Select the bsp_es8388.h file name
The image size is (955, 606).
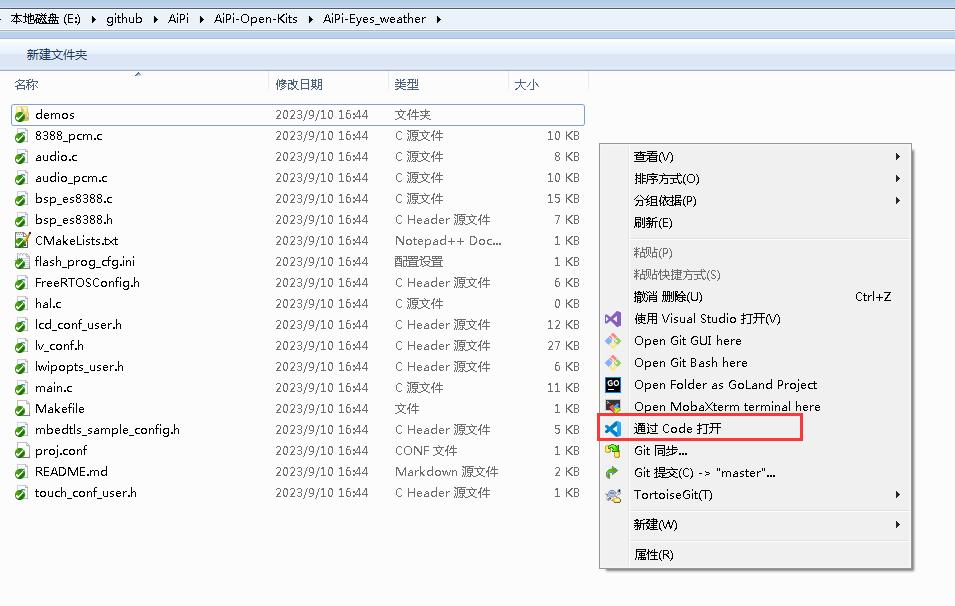[74, 220]
